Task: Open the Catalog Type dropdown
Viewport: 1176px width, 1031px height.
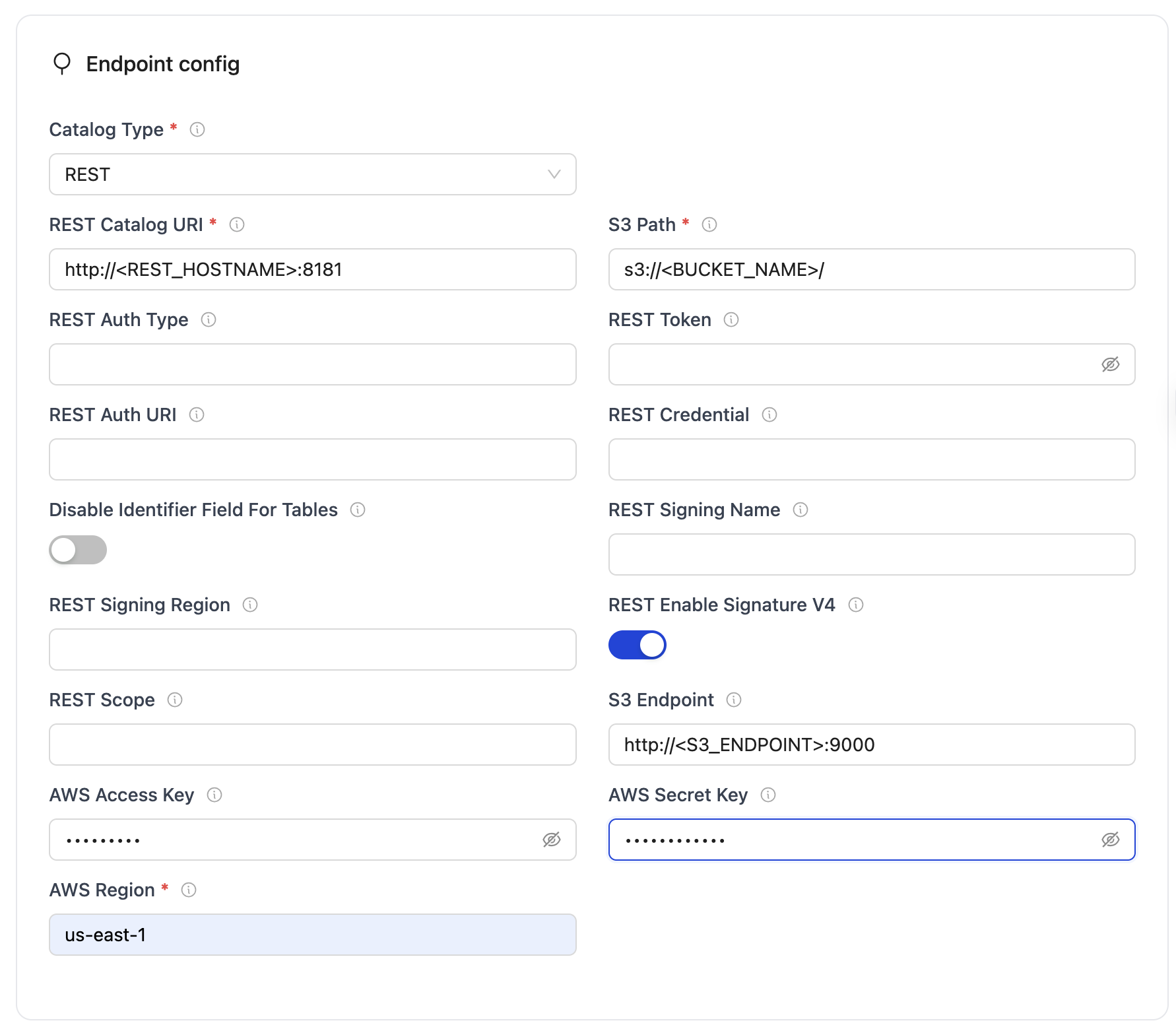Action: click(x=312, y=174)
